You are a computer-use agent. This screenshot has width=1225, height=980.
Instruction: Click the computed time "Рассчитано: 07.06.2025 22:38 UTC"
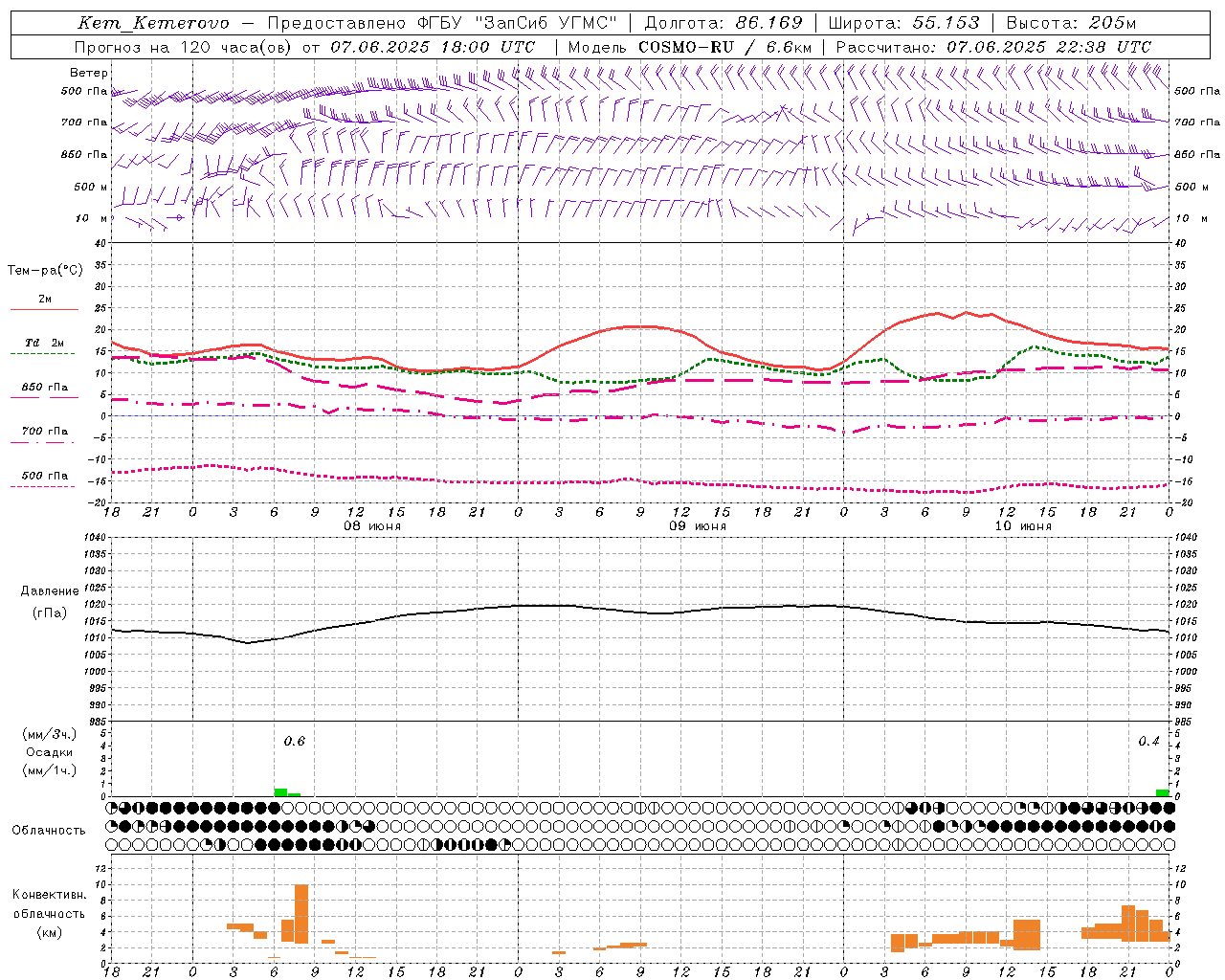[993, 47]
